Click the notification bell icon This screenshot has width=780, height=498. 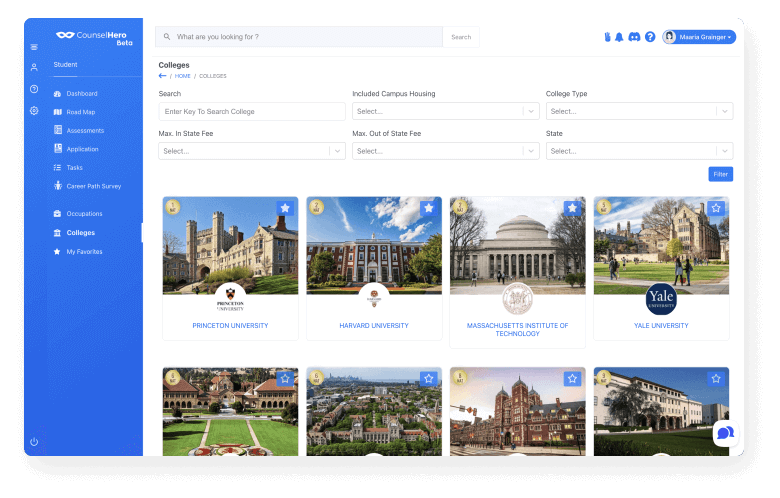click(x=619, y=37)
